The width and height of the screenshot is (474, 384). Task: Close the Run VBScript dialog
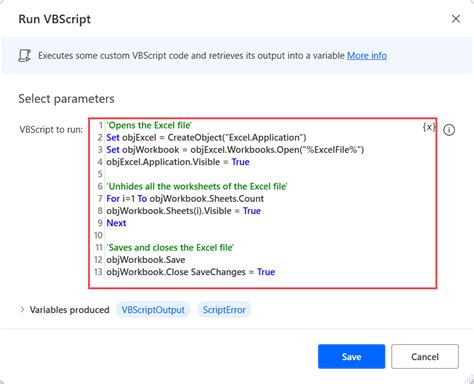456,19
